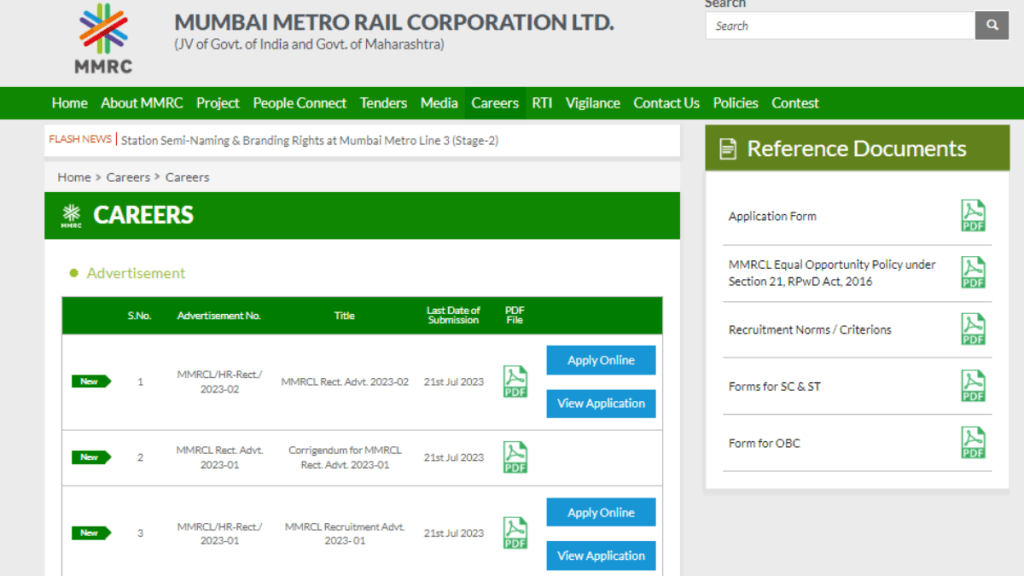Open PDF file for Corrigendum row
1024x576 pixels.
[515, 457]
